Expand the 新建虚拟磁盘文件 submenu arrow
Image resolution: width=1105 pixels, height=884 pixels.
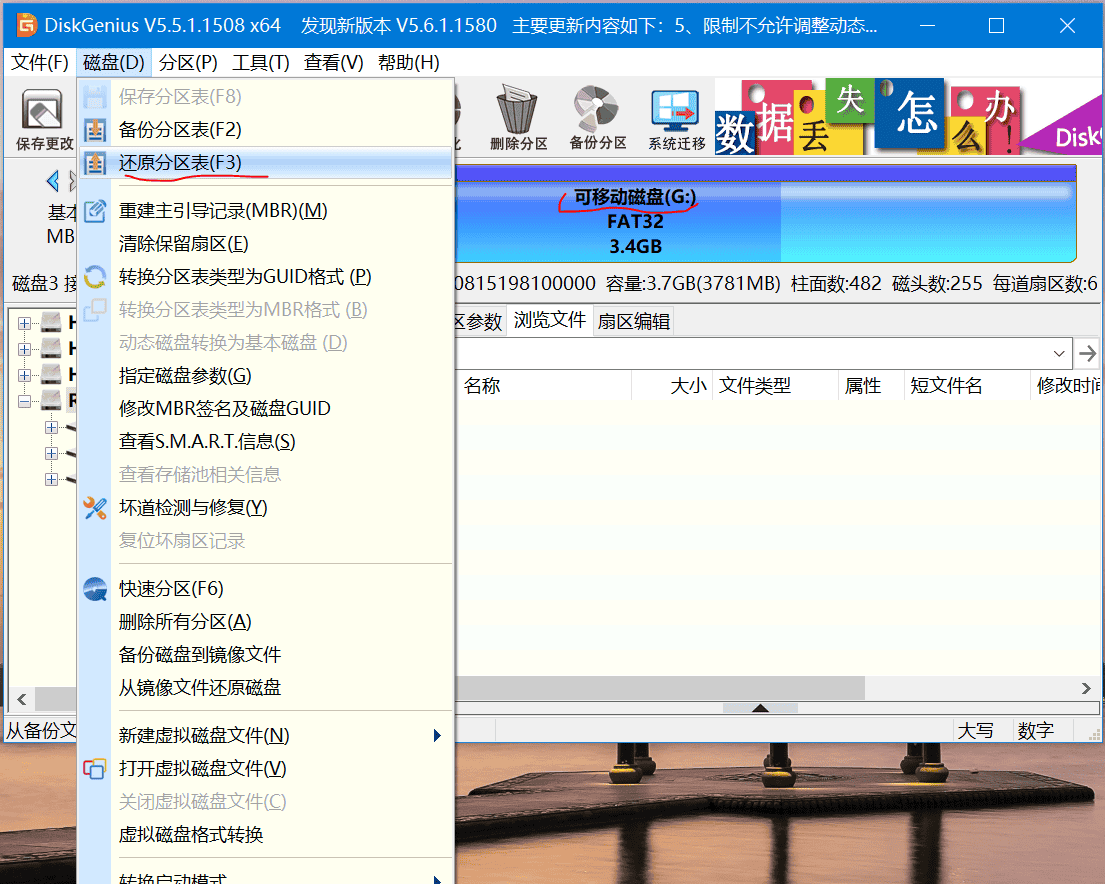tap(437, 736)
